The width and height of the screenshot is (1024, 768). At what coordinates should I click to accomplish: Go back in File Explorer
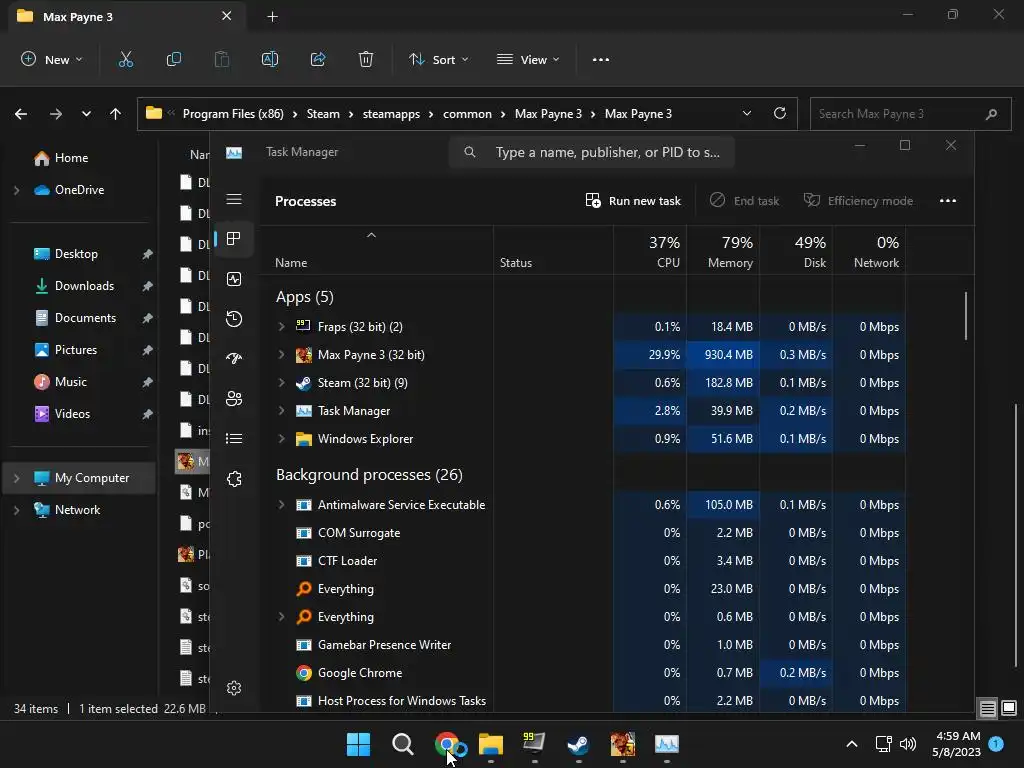pyautogui.click(x=21, y=114)
